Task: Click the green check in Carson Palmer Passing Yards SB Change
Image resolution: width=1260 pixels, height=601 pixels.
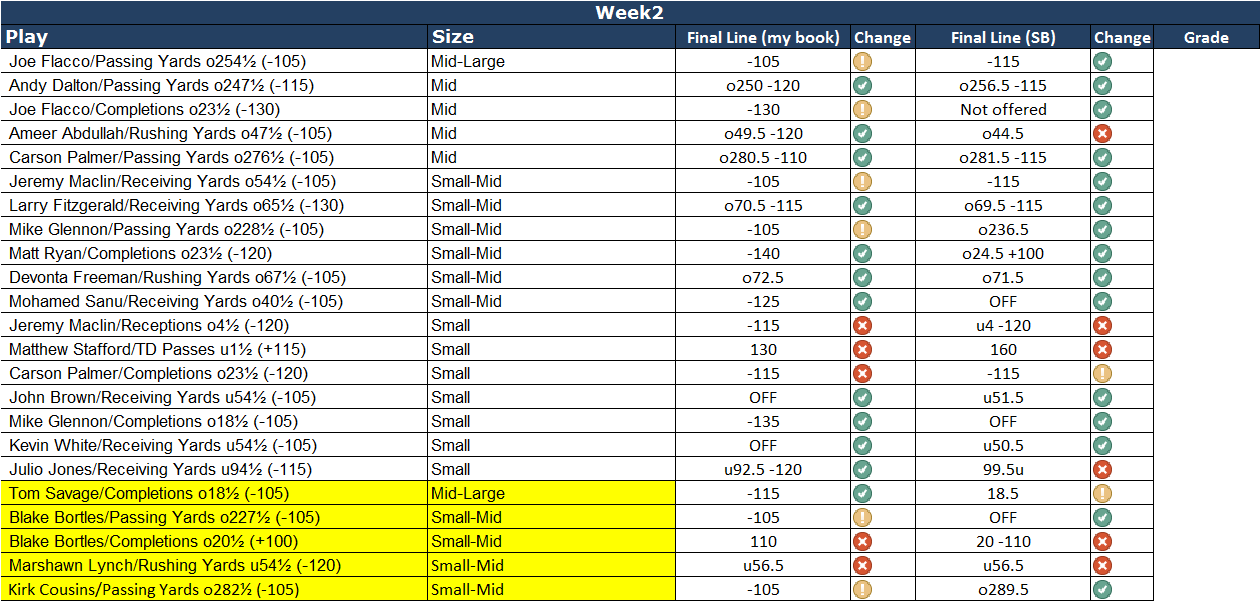Action: [1102, 157]
